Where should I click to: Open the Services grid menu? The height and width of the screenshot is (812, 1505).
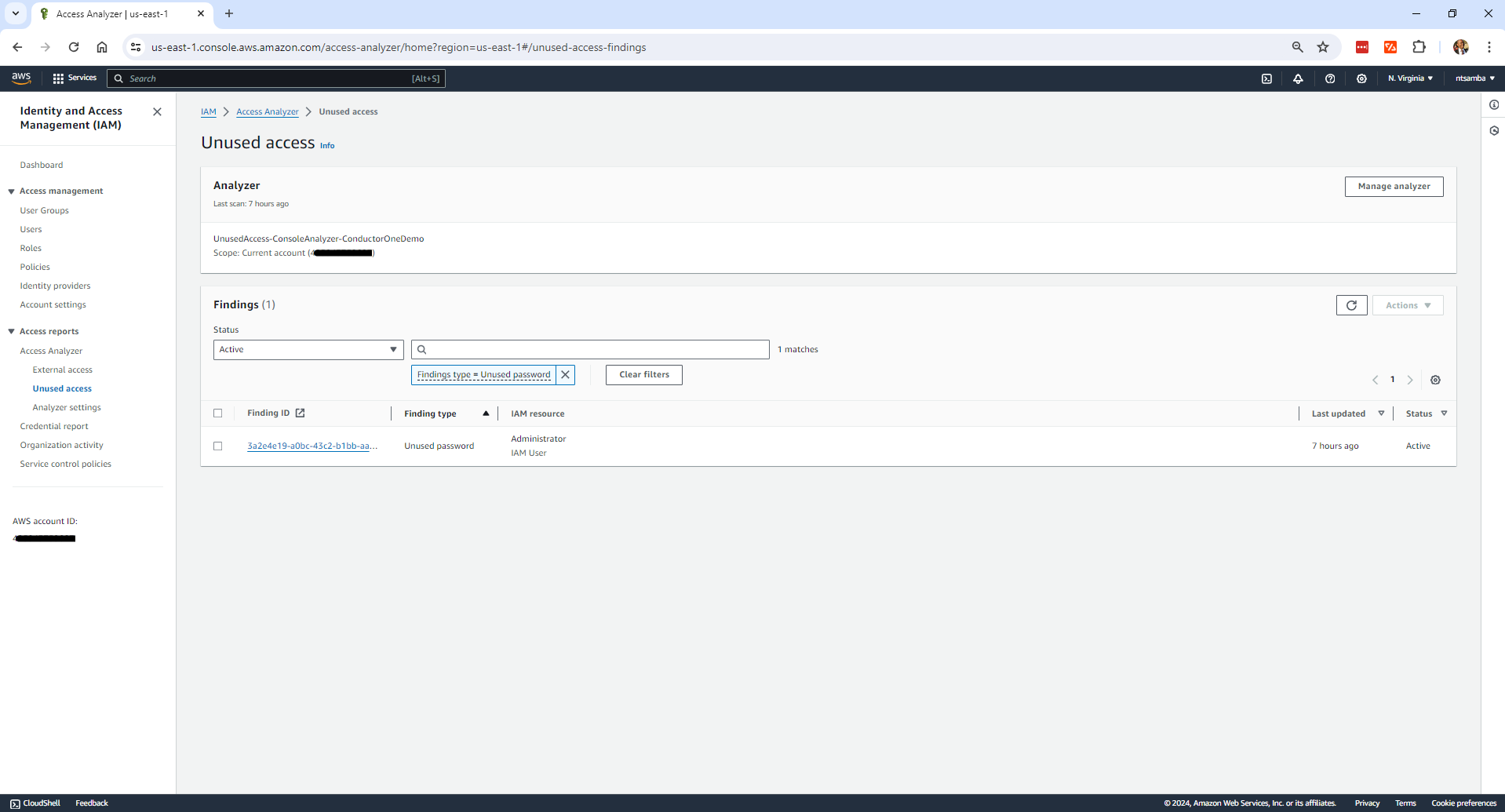[x=75, y=78]
